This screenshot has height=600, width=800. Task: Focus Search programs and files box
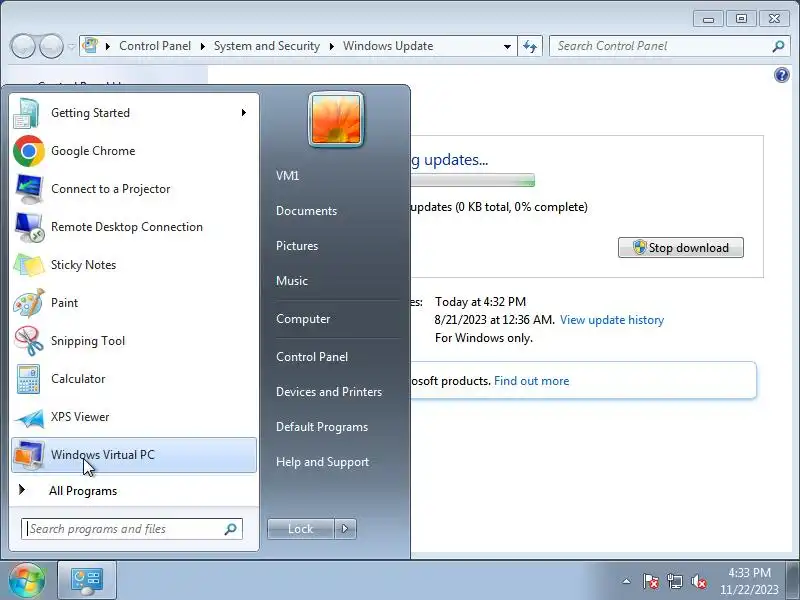click(132, 529)
